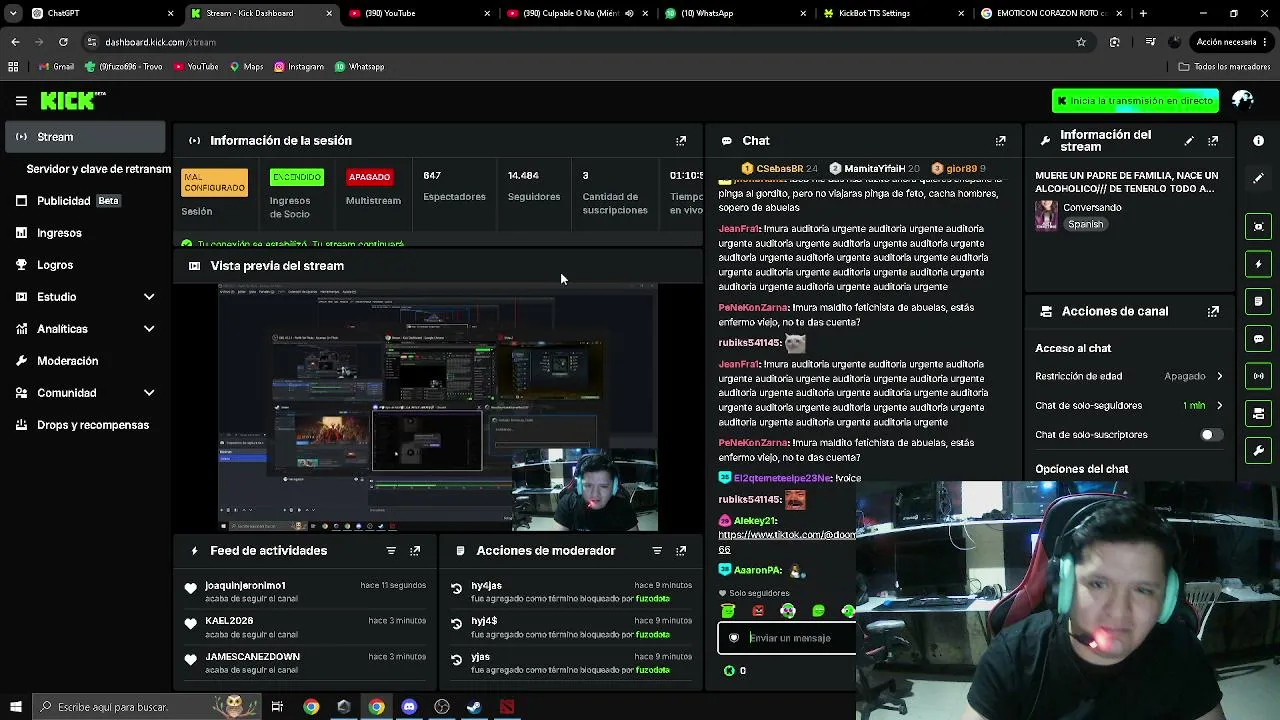
Task: Open Restricción de edad setting chevron
Action: pos(1219,376)
